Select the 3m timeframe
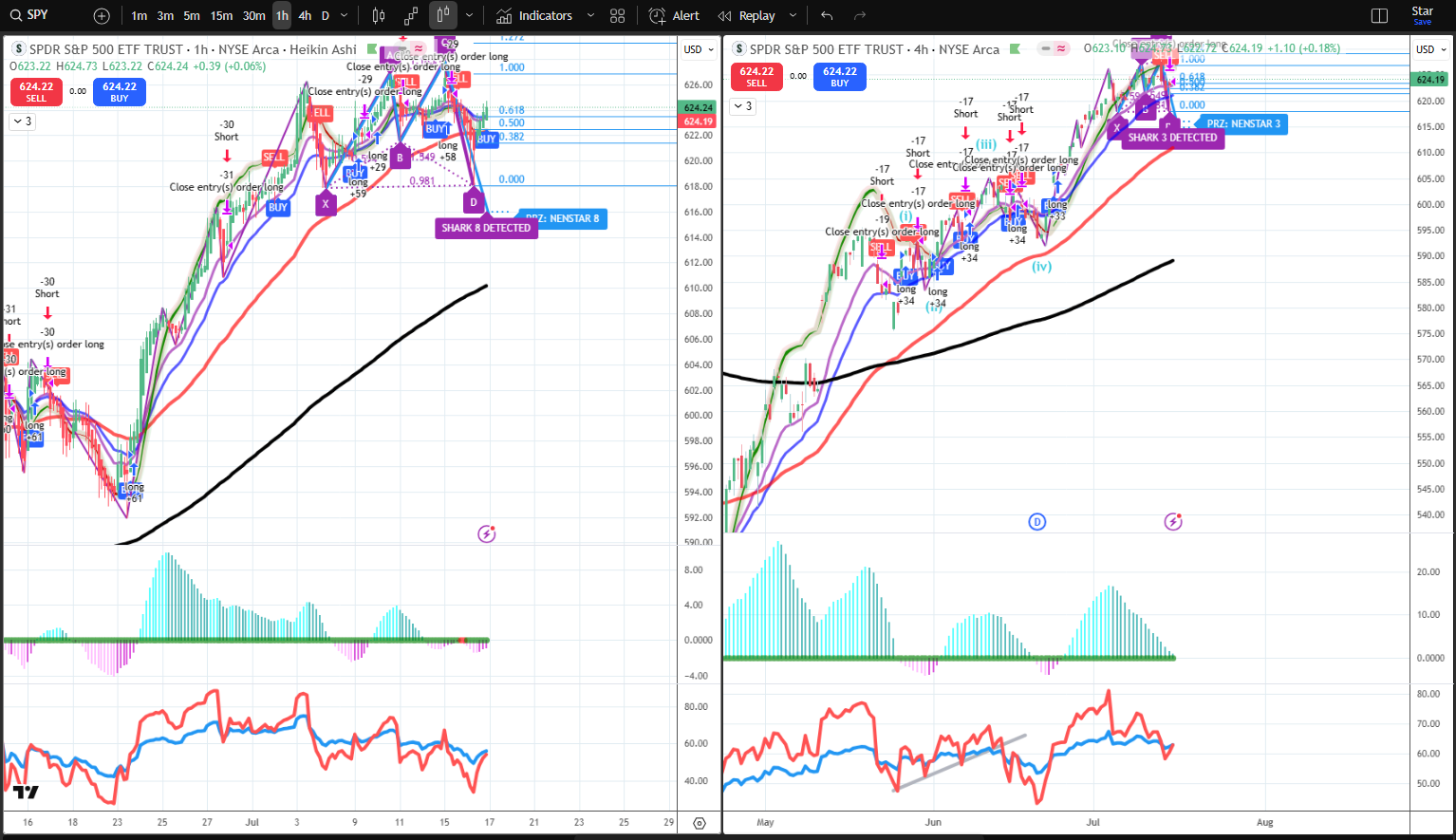Image resolution: width=1456 pixels, height=840 pixels. (x=165, y=16)
